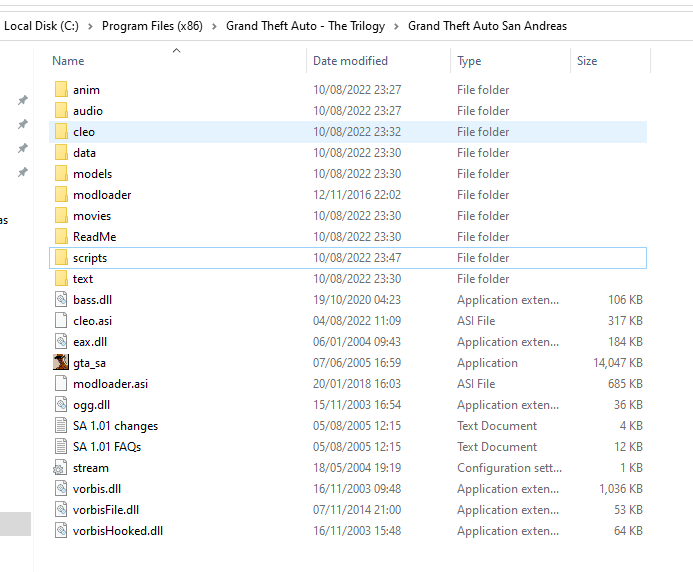Viewport: 693px width, 572px height.
Task: Select the text folder icon
Action: (x=61, y=278)
